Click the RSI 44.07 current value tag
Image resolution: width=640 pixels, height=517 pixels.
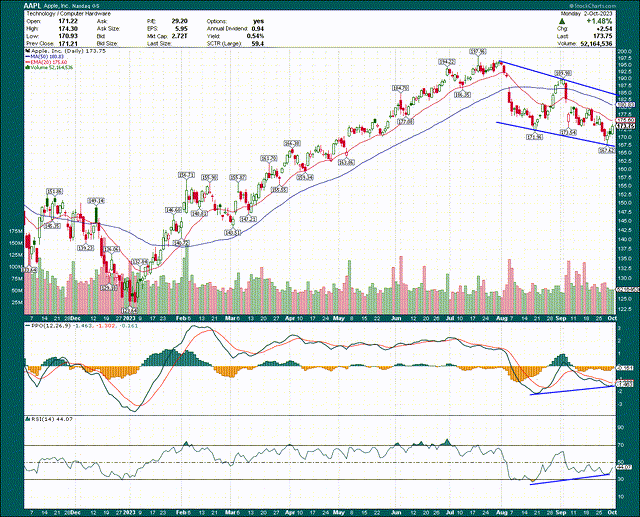pyautogui.click(x=624, y=467)
